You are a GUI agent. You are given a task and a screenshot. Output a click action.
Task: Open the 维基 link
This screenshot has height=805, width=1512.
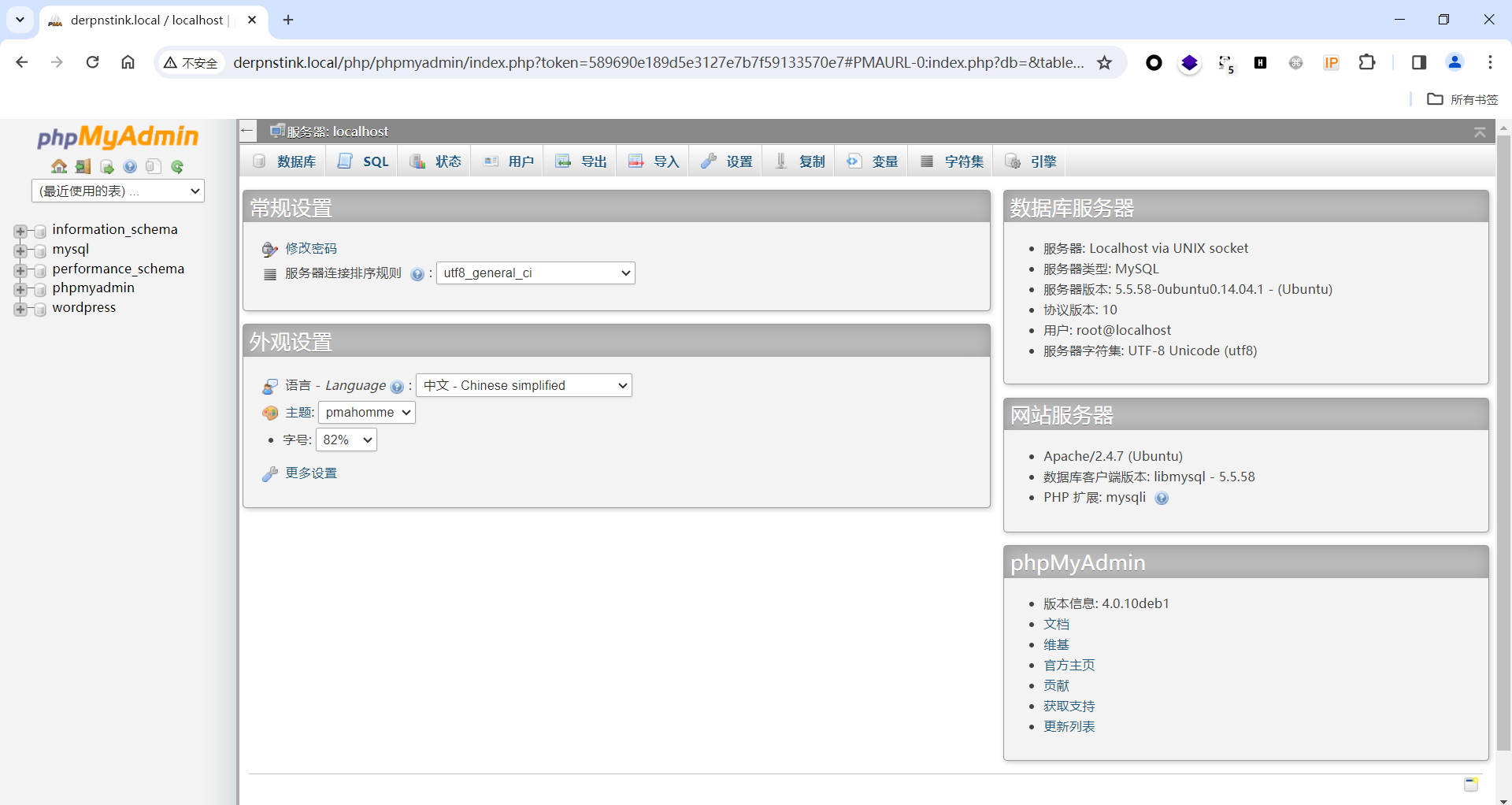pyautogui.click(x=1056, y=644)
